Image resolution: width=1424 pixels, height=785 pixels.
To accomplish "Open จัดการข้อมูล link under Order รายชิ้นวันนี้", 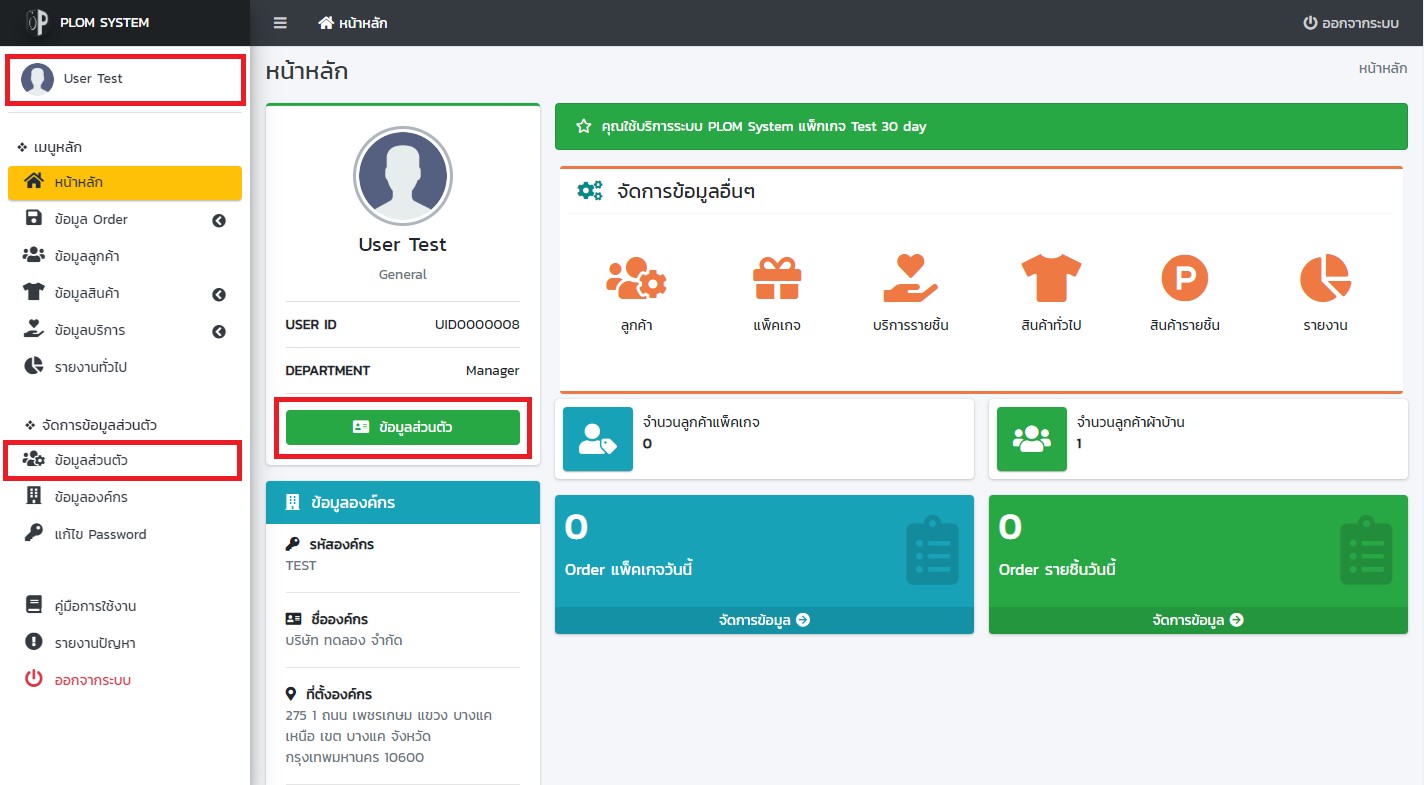I will 1198,620.
